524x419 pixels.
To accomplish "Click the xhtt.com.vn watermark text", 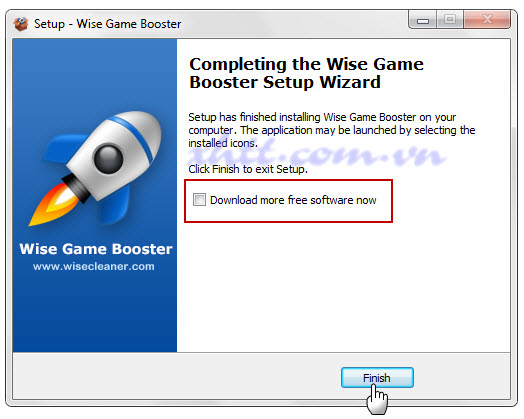I will [319, 154].
